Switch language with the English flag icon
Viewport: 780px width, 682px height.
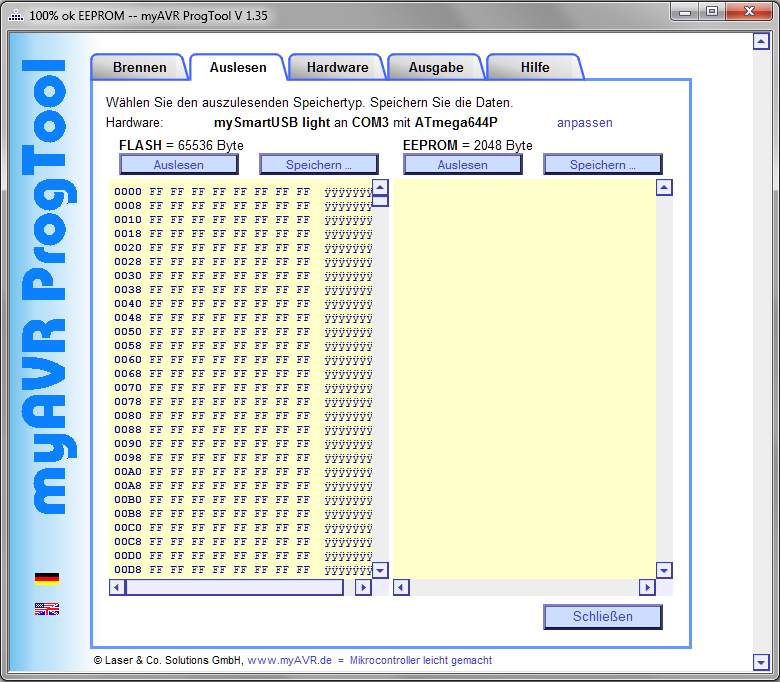[x=47, y=609]
